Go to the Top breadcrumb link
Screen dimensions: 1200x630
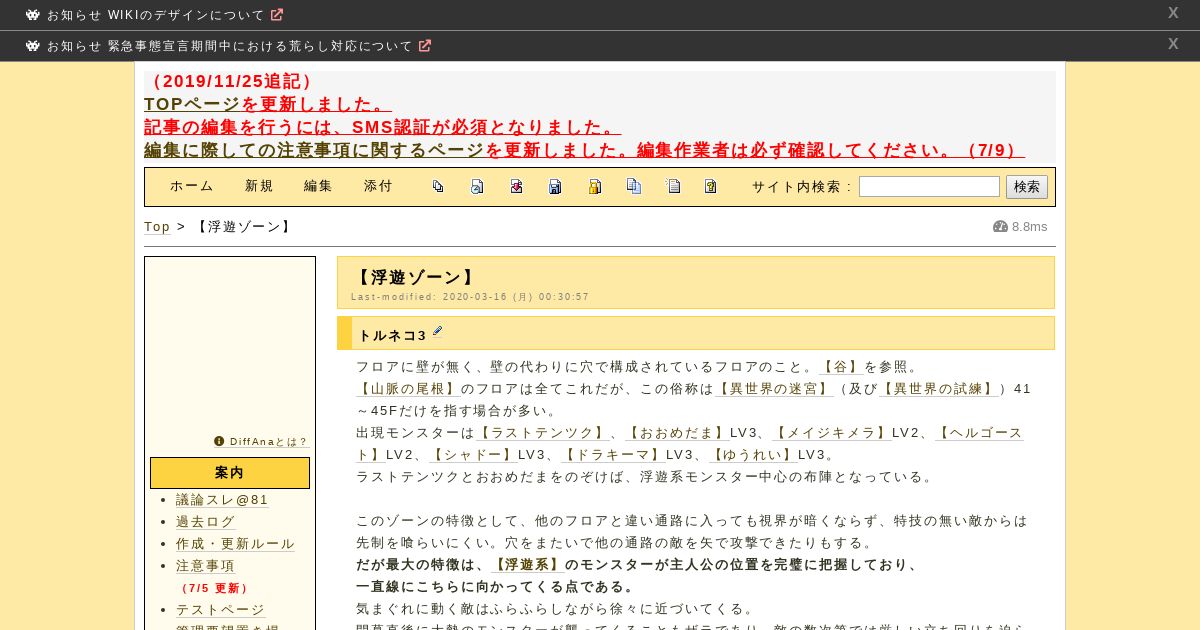[x=157, y=227]
